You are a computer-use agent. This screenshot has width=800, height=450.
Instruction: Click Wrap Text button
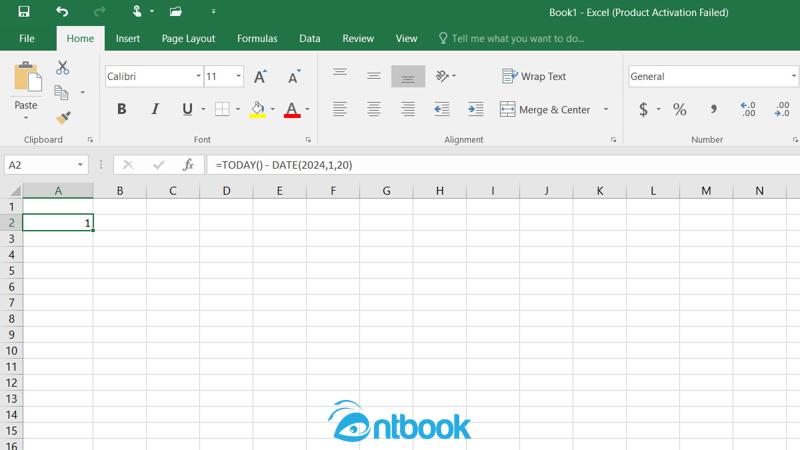click(x=534, y=76)
